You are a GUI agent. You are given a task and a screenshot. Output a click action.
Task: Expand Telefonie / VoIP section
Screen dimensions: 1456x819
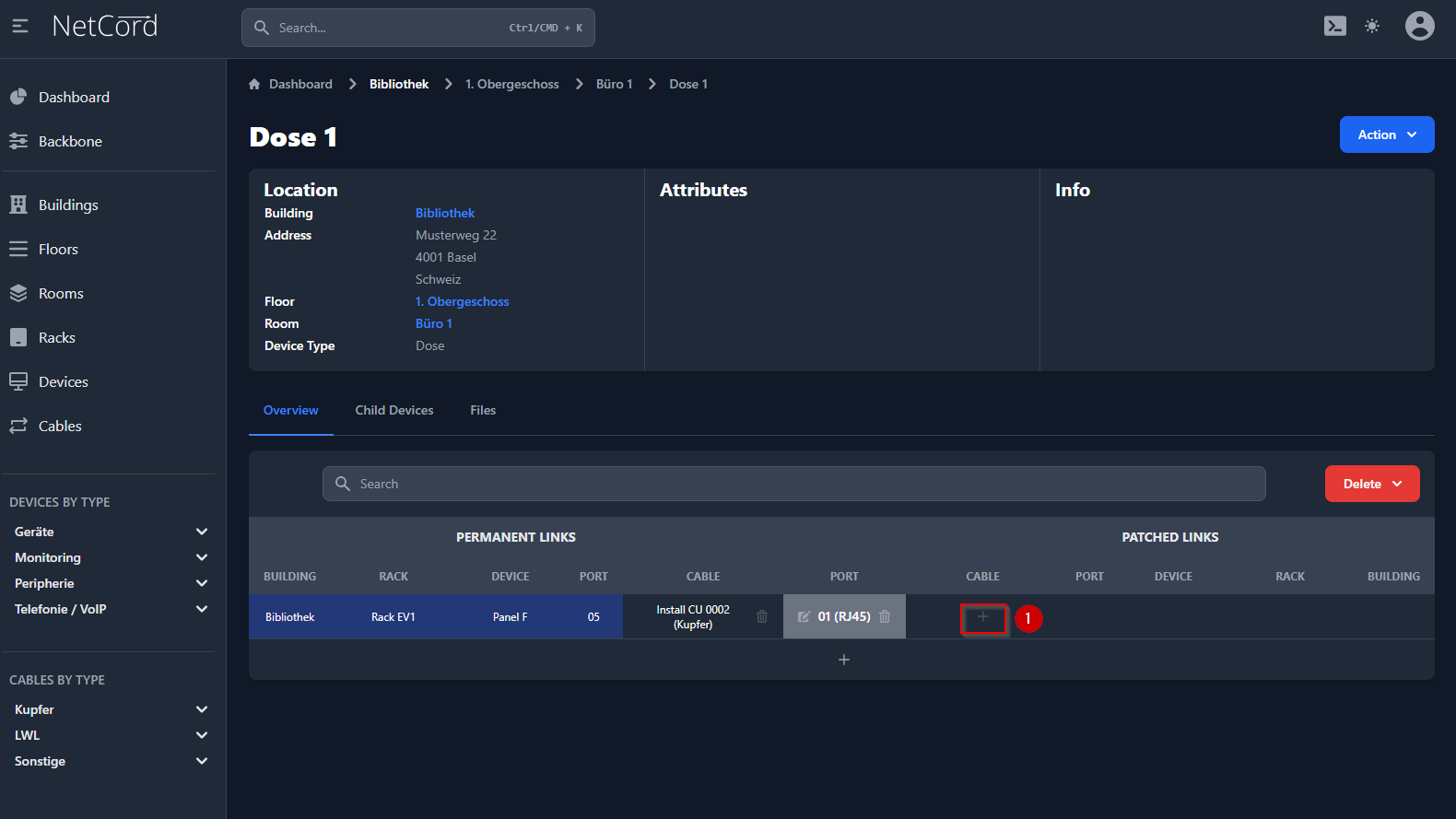pos(202,610)
